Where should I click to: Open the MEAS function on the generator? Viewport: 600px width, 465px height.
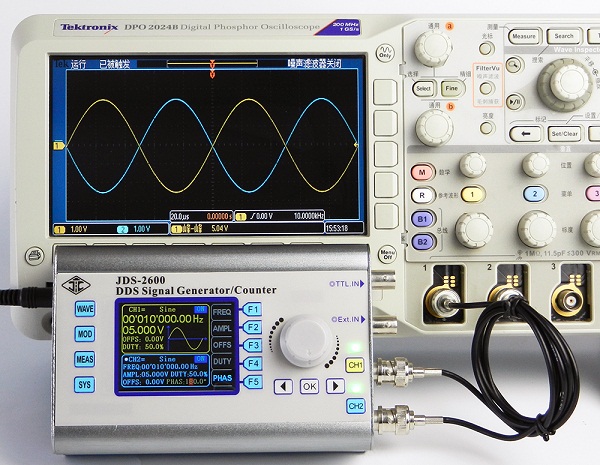click(x=85, y=359)
